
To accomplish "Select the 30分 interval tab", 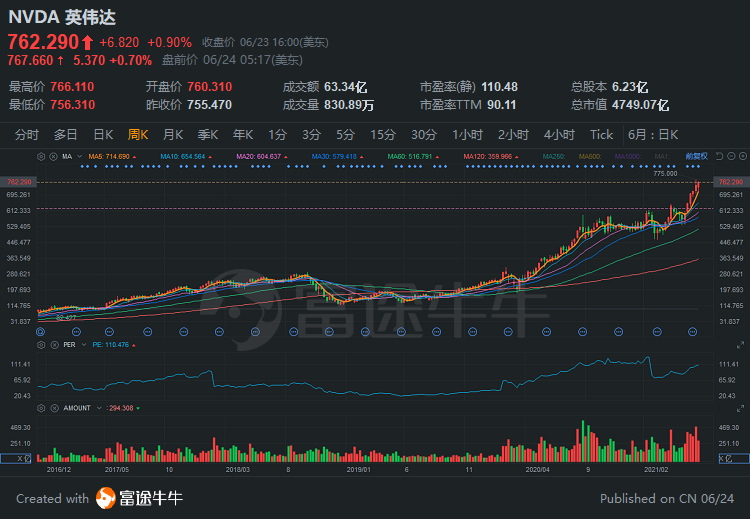I will 424,135.
